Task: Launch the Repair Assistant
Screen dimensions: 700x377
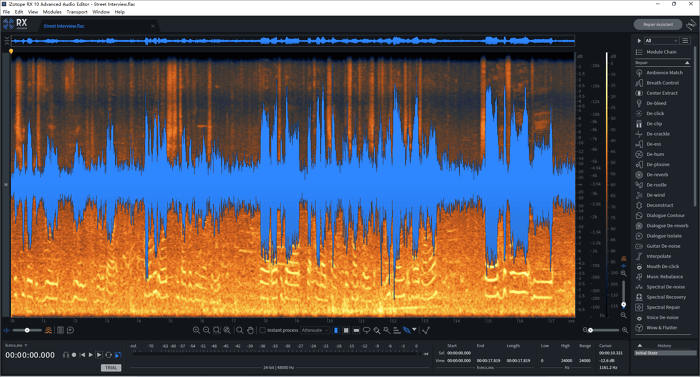Action: coord(658,25)
